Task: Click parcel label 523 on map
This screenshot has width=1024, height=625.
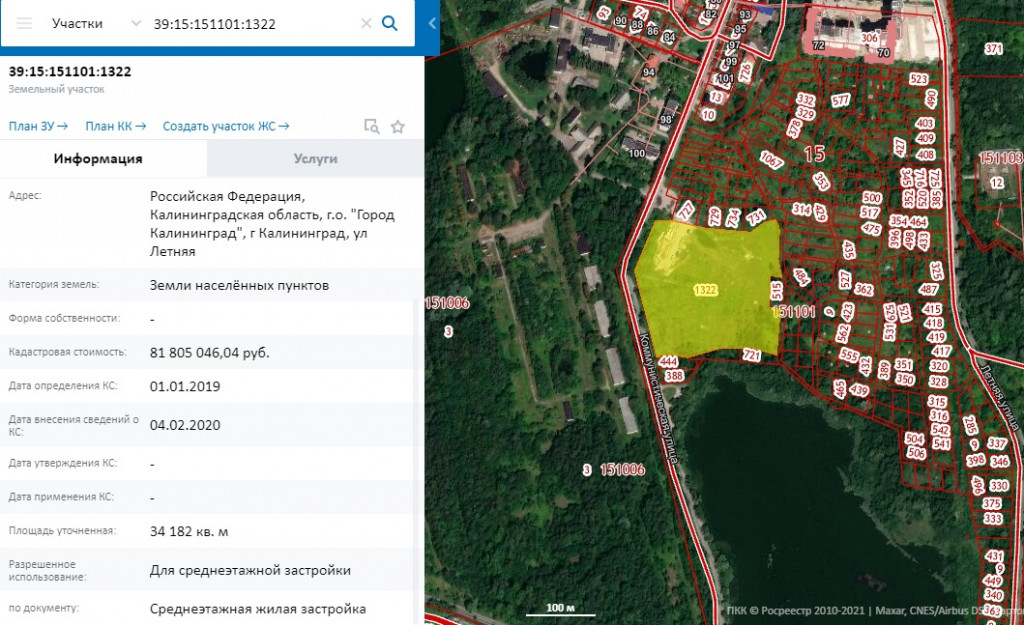Action: pyautogui.click(x=918, y=79)
